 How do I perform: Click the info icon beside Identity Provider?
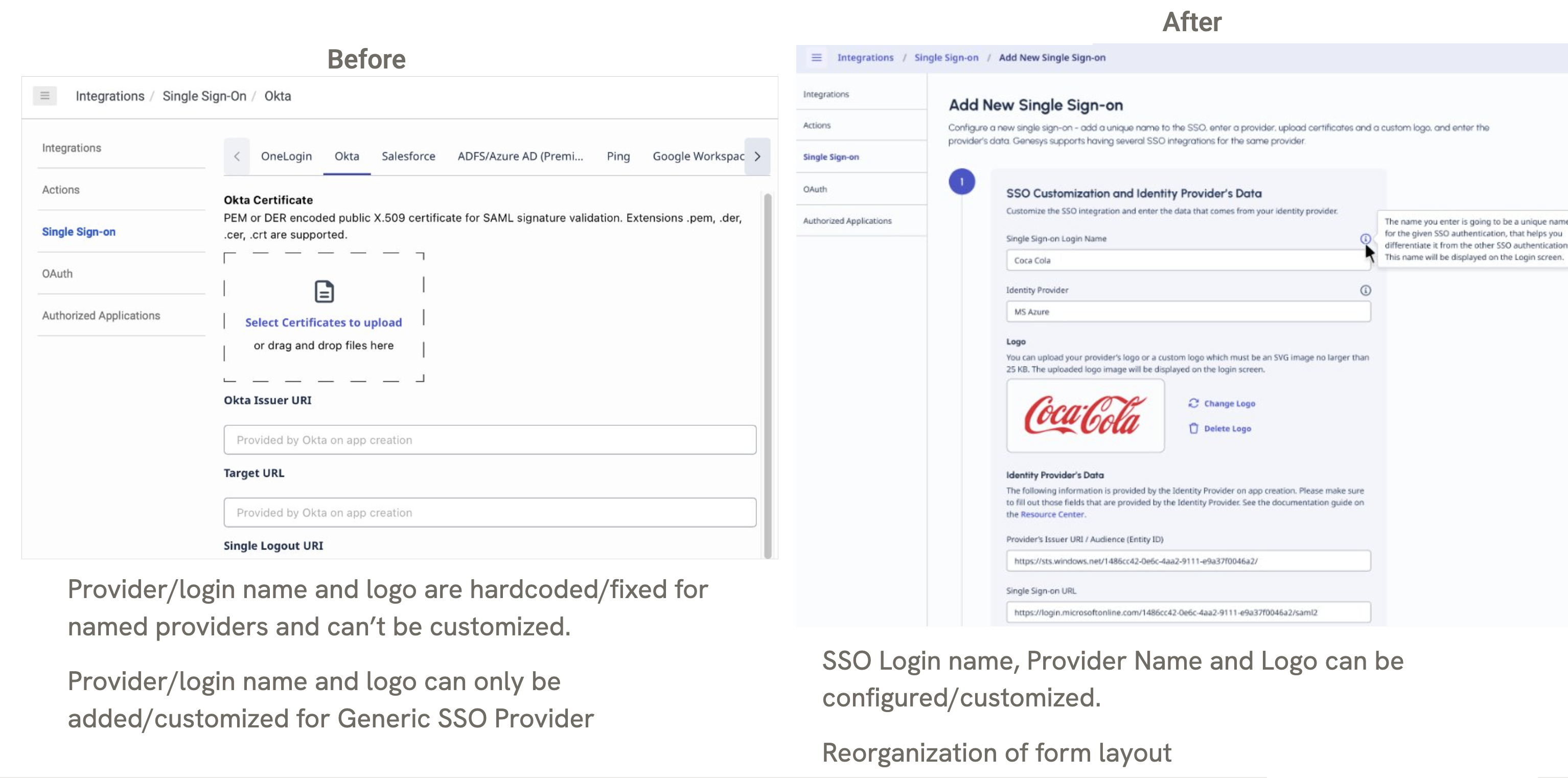[x=1365, y=290]
